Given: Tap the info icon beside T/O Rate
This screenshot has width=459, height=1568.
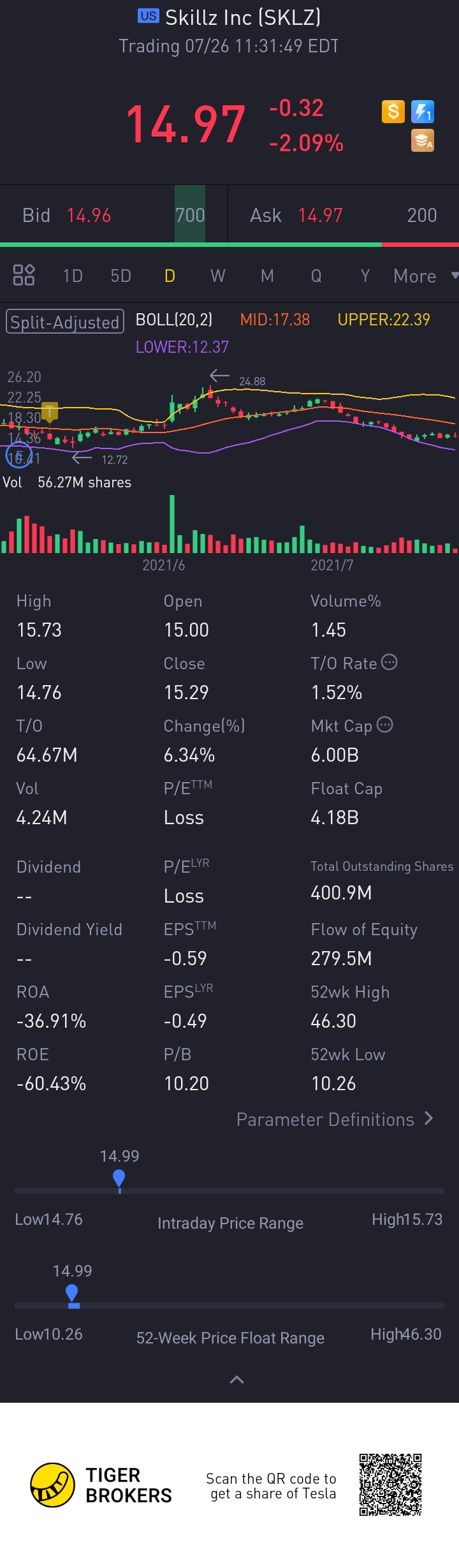Looking at the screenshot, I should click(389, 662).
